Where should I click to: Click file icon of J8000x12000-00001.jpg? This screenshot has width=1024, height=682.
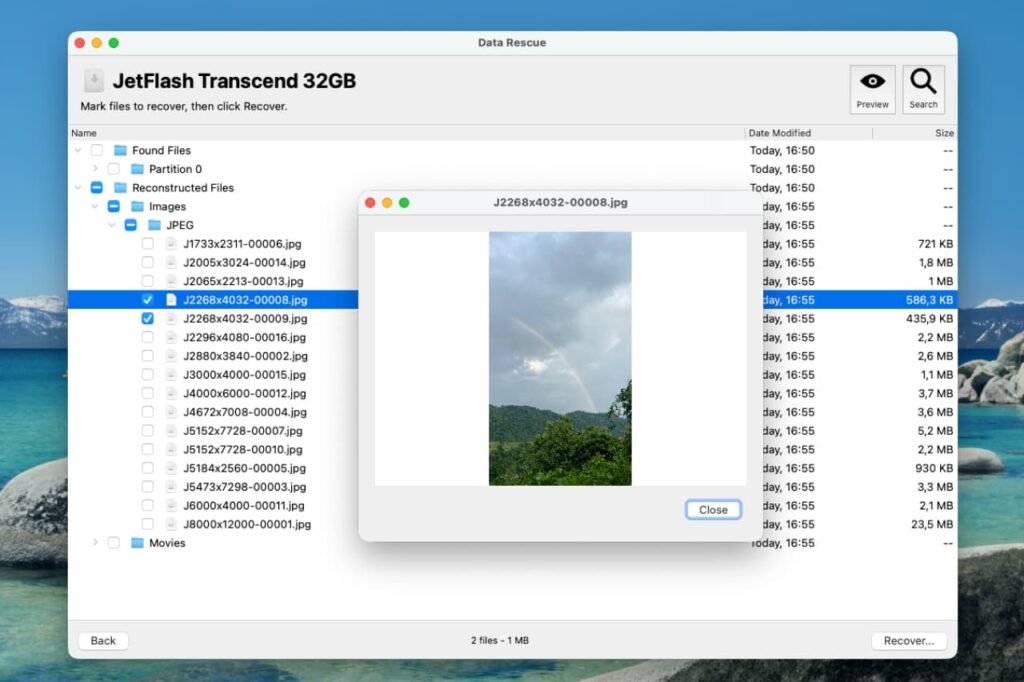(x=171, y=525)
